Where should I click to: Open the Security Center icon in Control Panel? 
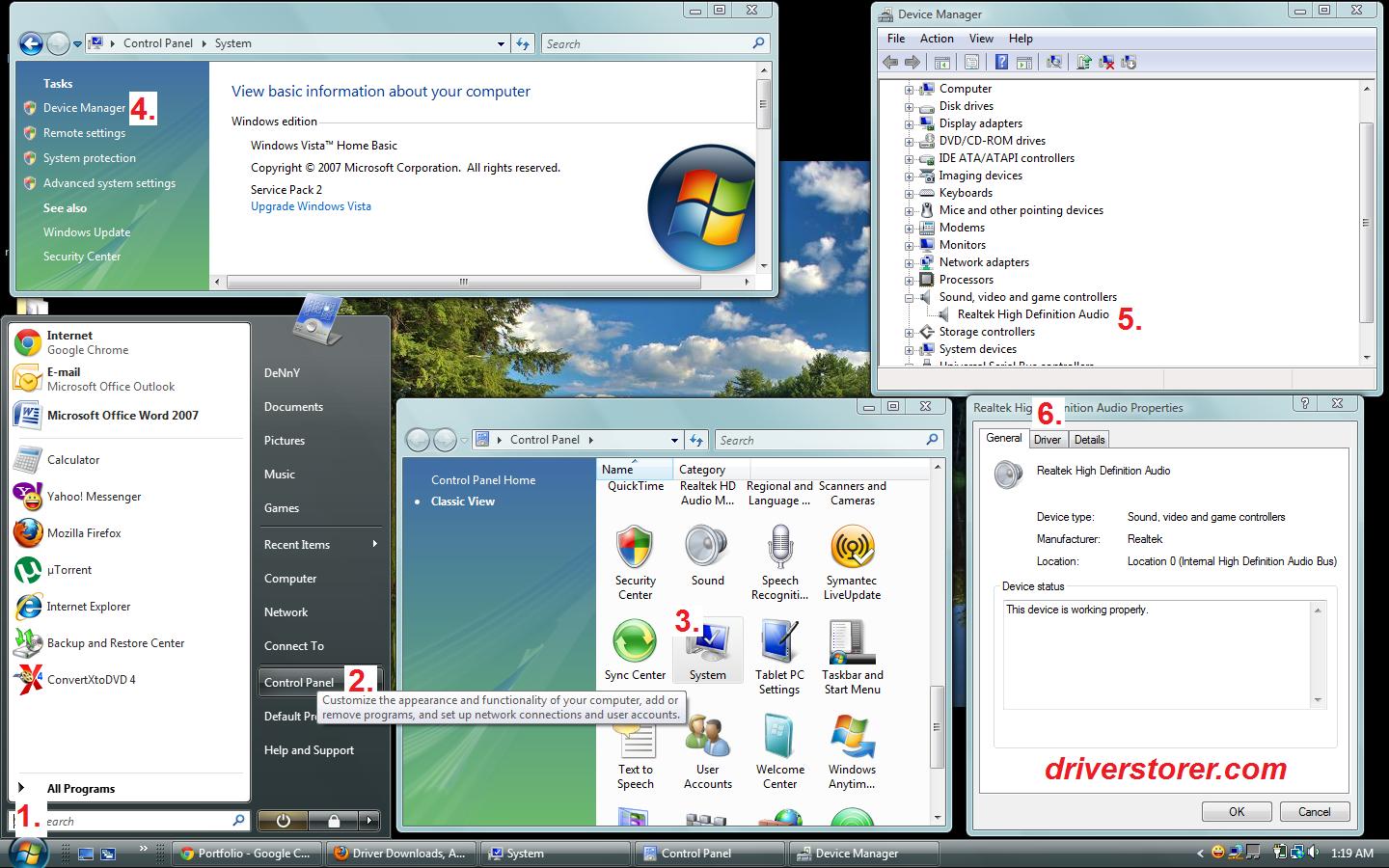click(x=635, y=563)
